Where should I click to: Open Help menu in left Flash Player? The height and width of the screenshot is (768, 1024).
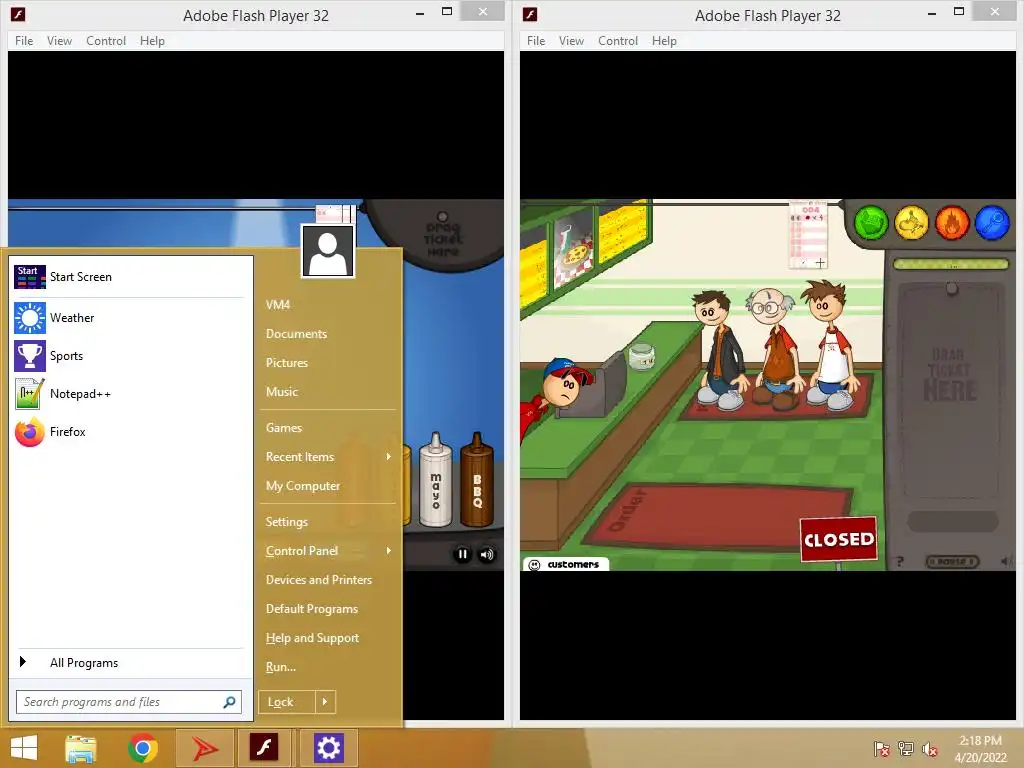click(152, 40)
